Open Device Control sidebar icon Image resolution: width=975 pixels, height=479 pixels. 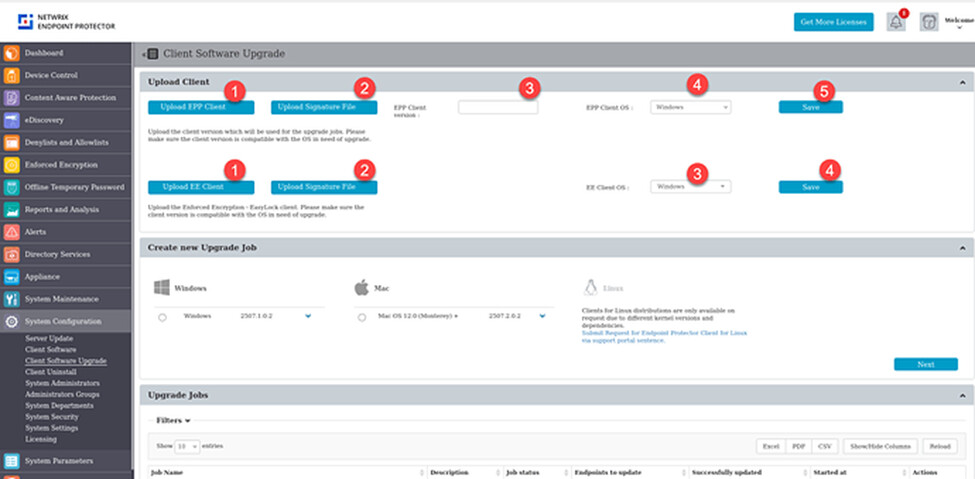(x=11, y=75)
